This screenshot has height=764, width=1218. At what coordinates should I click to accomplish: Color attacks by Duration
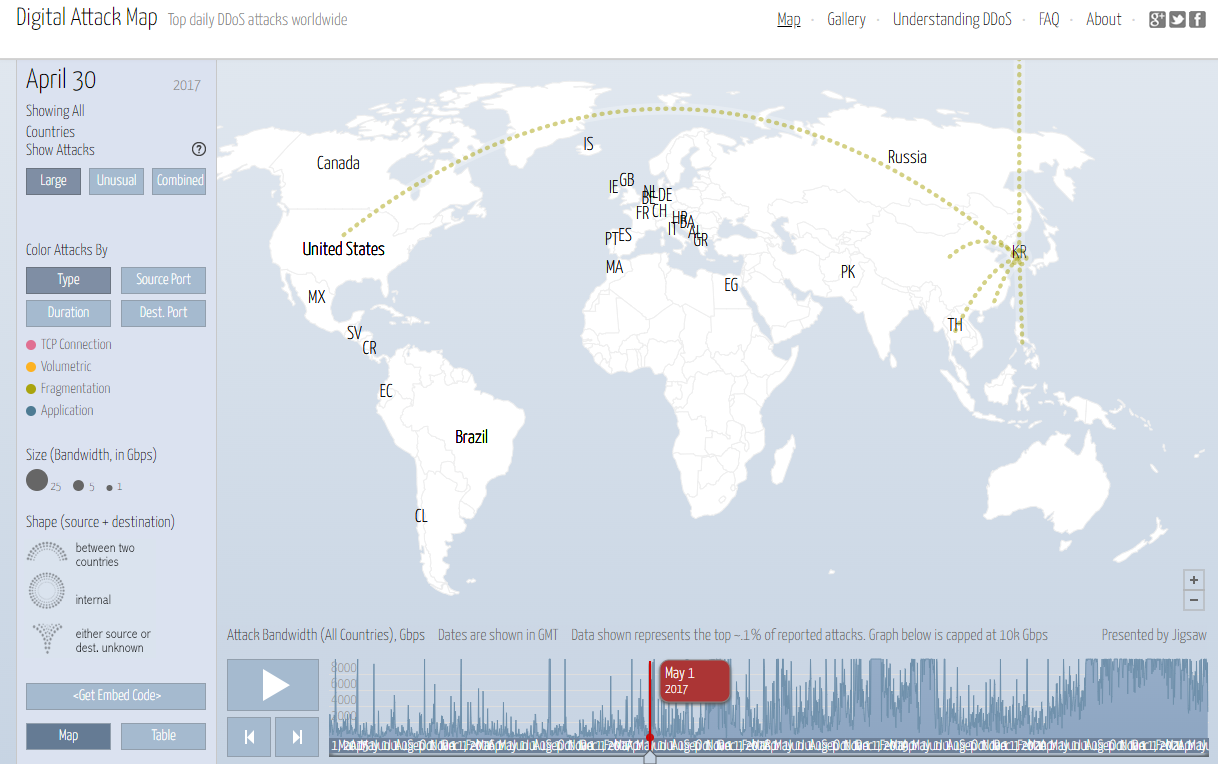(68, 313)
